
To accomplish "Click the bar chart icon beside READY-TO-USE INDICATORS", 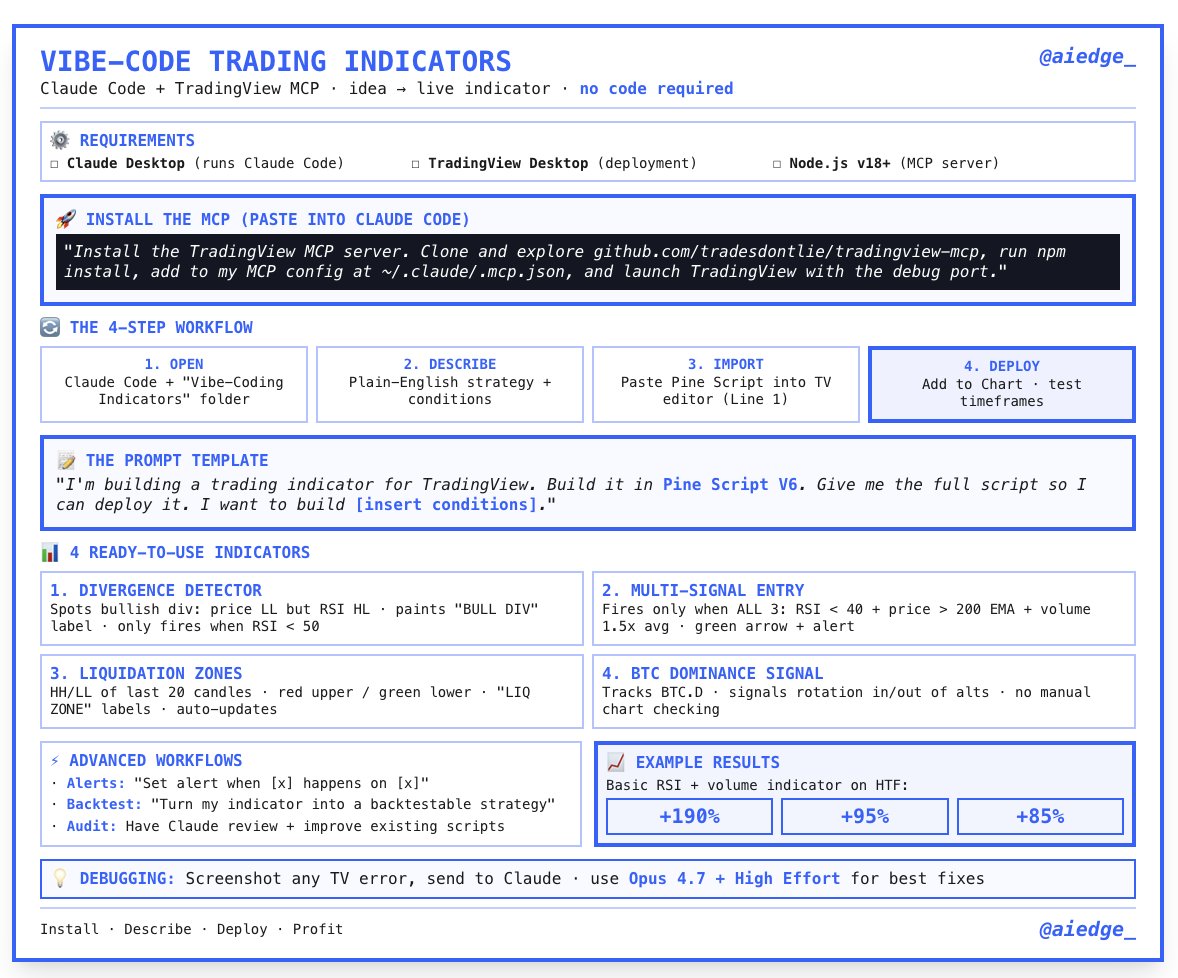I will (x=50, y=553).
